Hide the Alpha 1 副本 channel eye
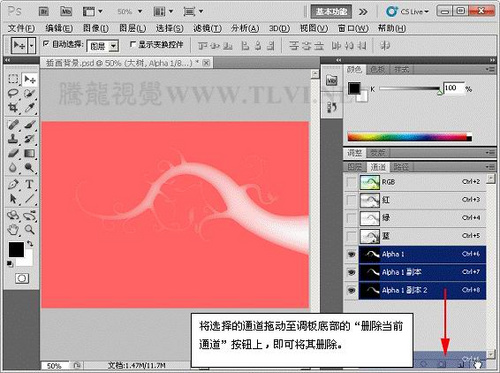The width and height of the screenshot is (500, 373). pos(351,272)
